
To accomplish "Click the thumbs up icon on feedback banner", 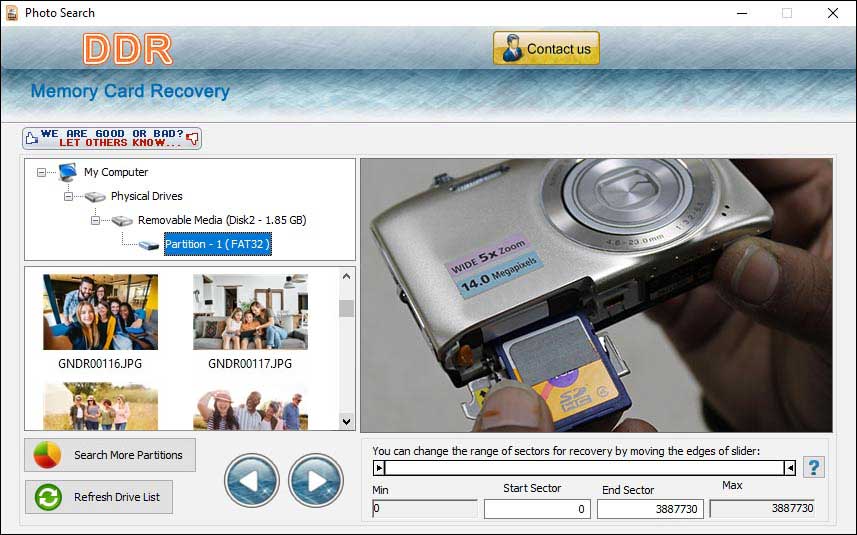I will (x=31, y=138).
